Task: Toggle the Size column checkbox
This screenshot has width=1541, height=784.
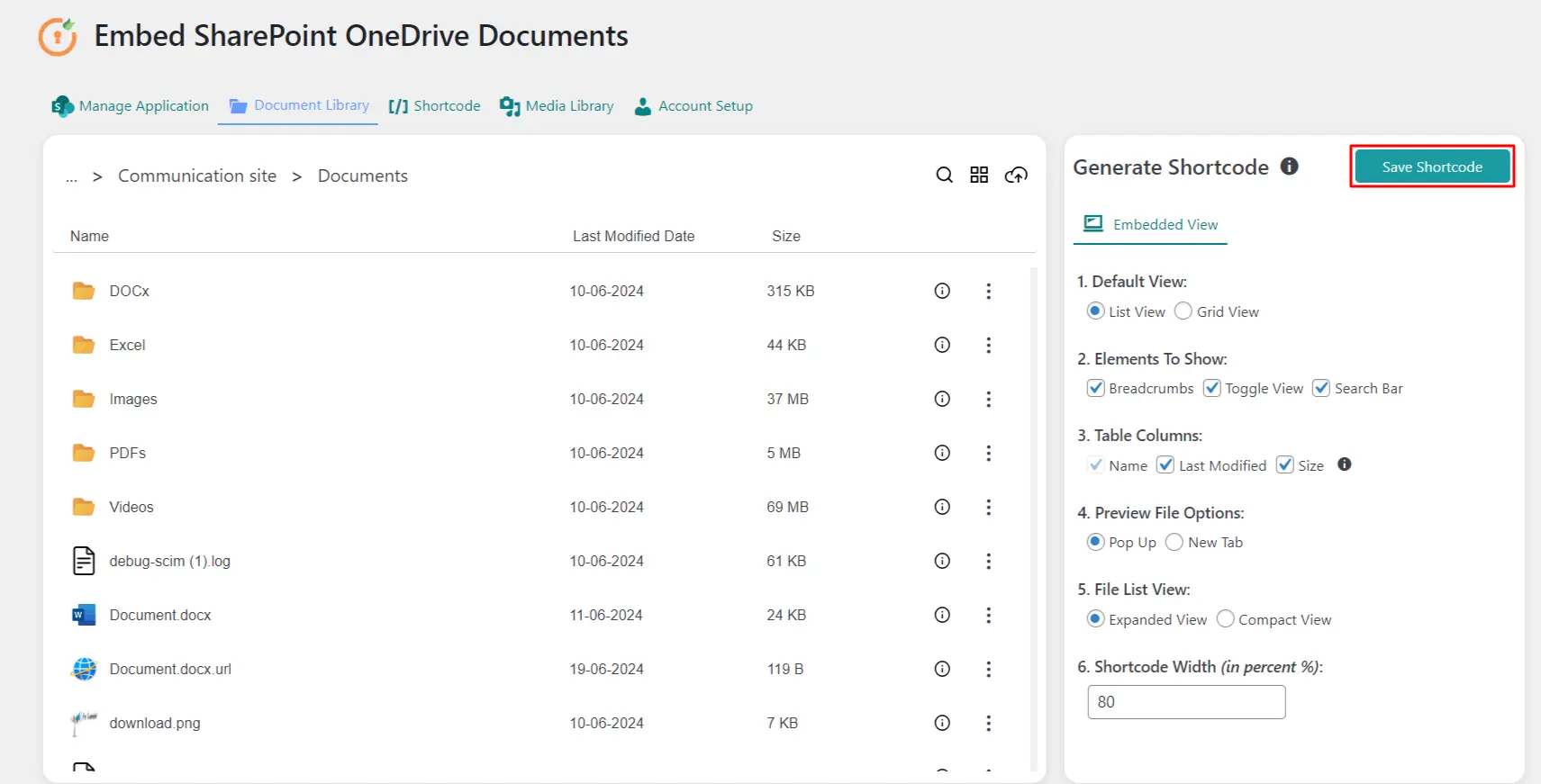Action: (1285, 464)
